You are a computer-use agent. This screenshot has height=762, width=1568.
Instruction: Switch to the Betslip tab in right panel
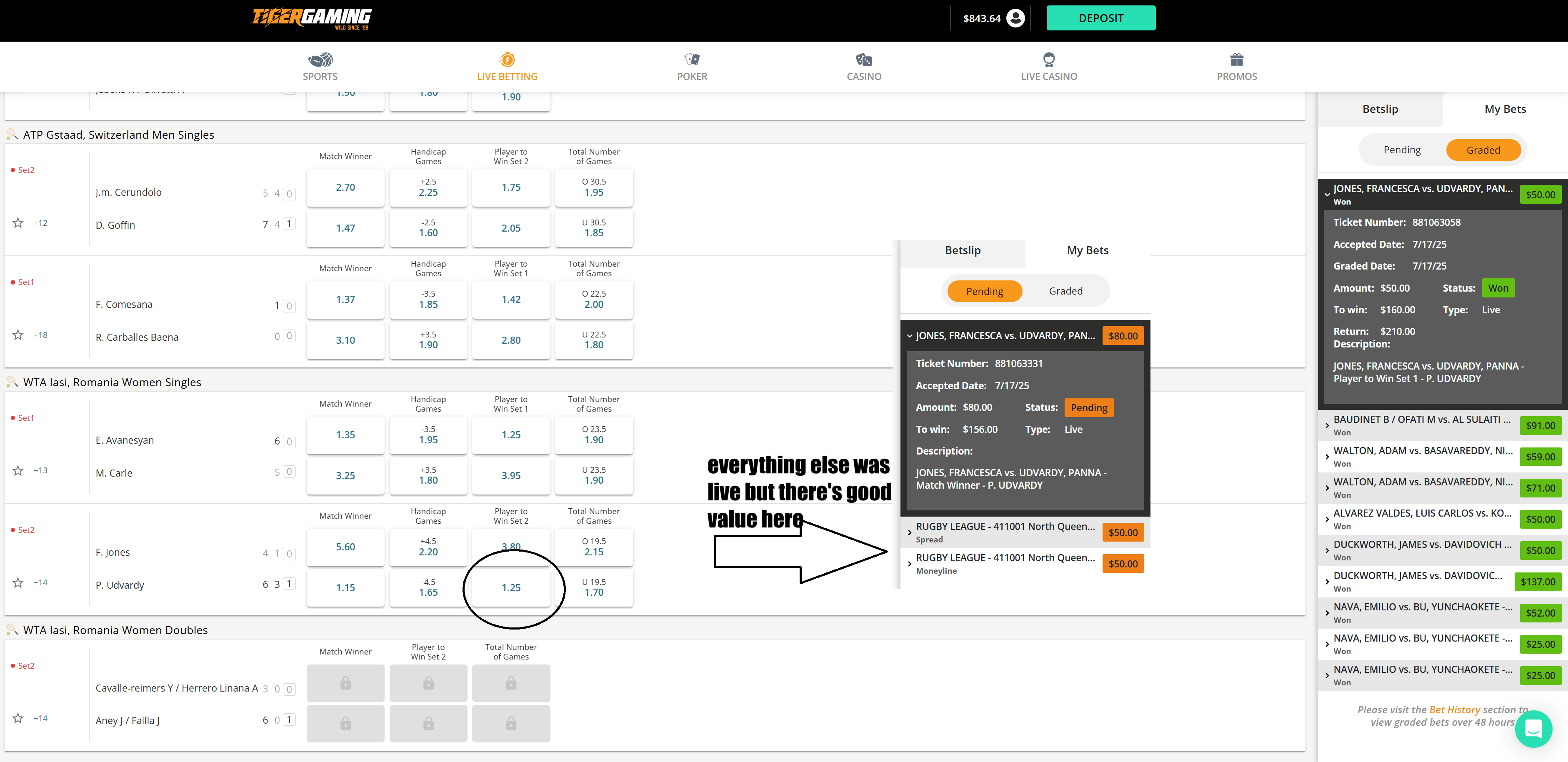pyautogui.click(x=1380, y=109)
